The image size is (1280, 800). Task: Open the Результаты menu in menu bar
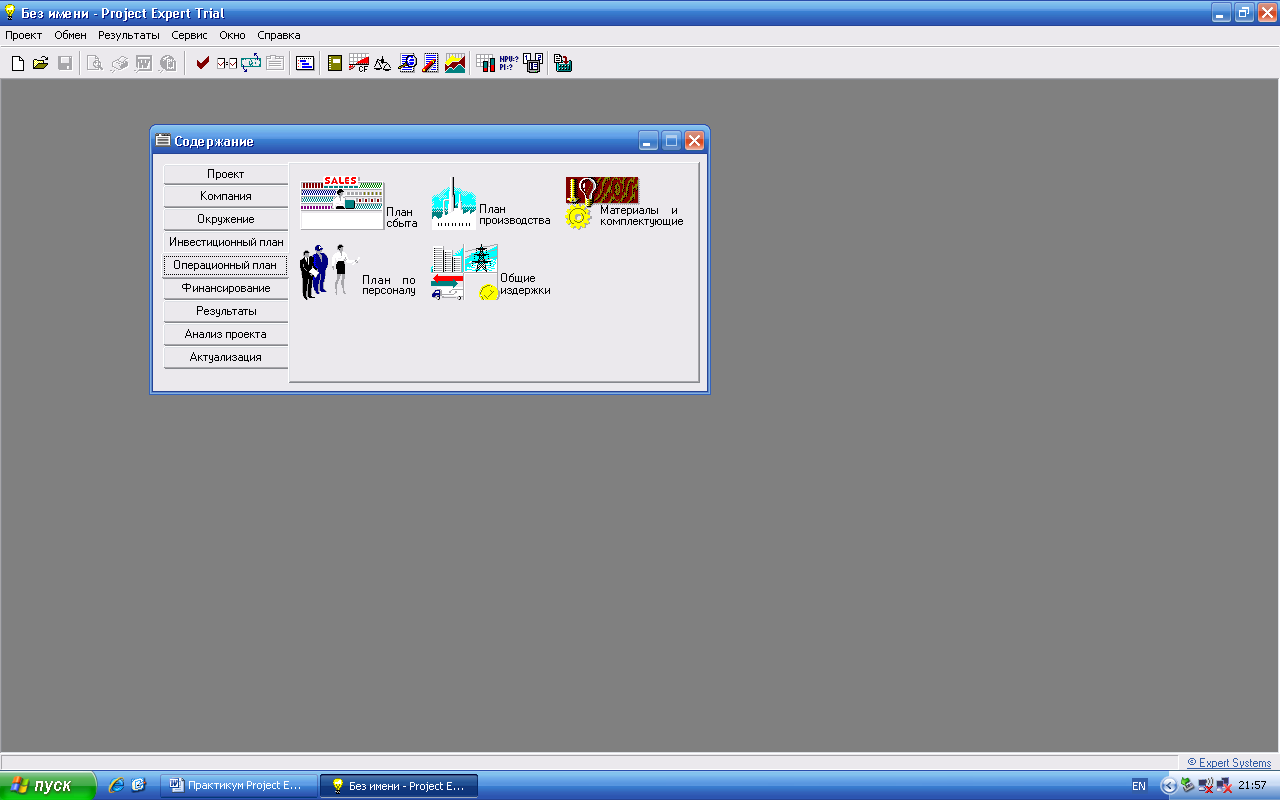point(129,35)
